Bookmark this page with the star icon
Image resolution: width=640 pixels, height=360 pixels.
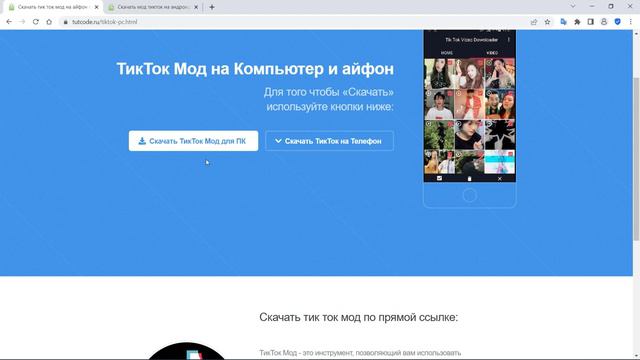click(x=547, y=22)
